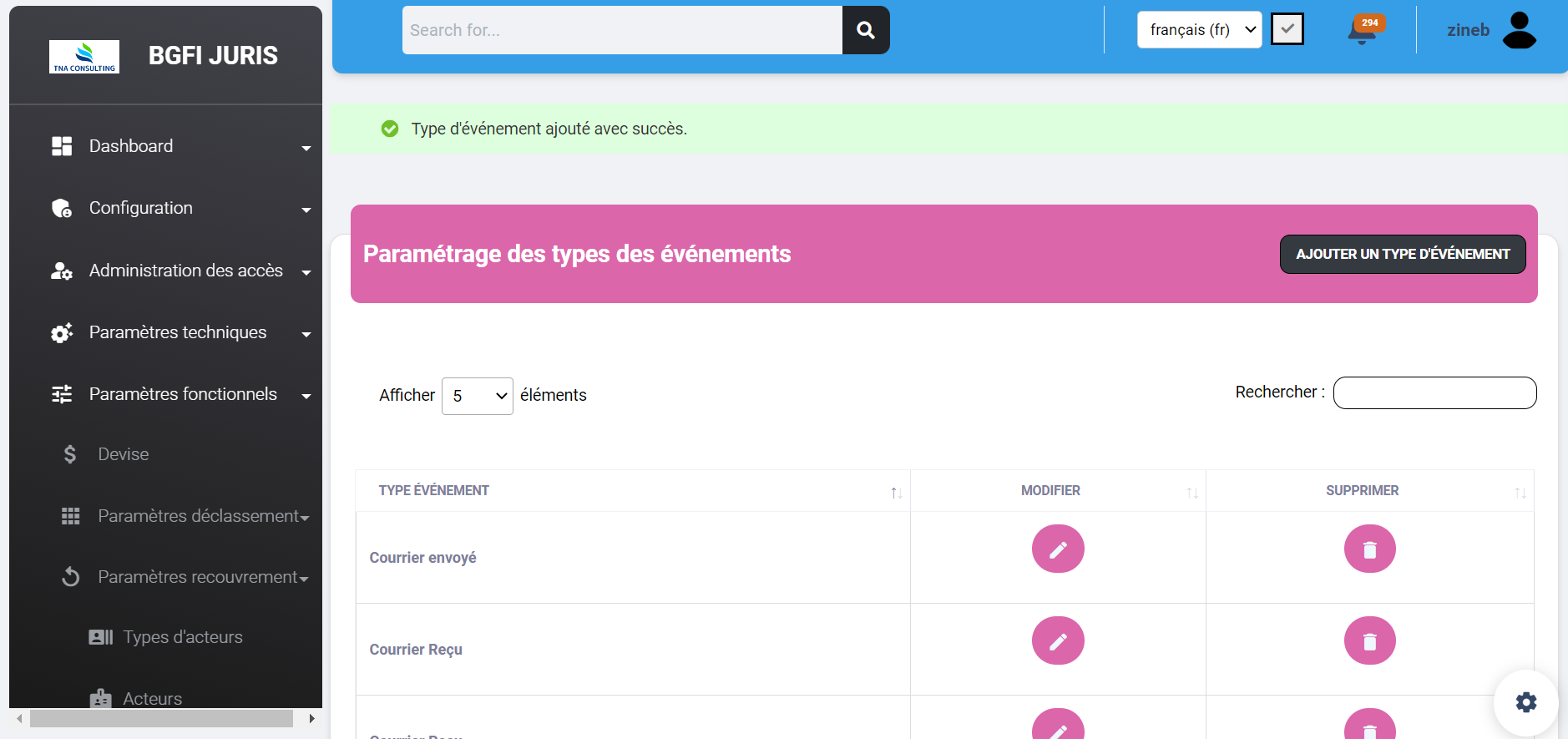The image size is (1568, 739).
Task: Click the magnifier search button
Action: click(866, 30)
